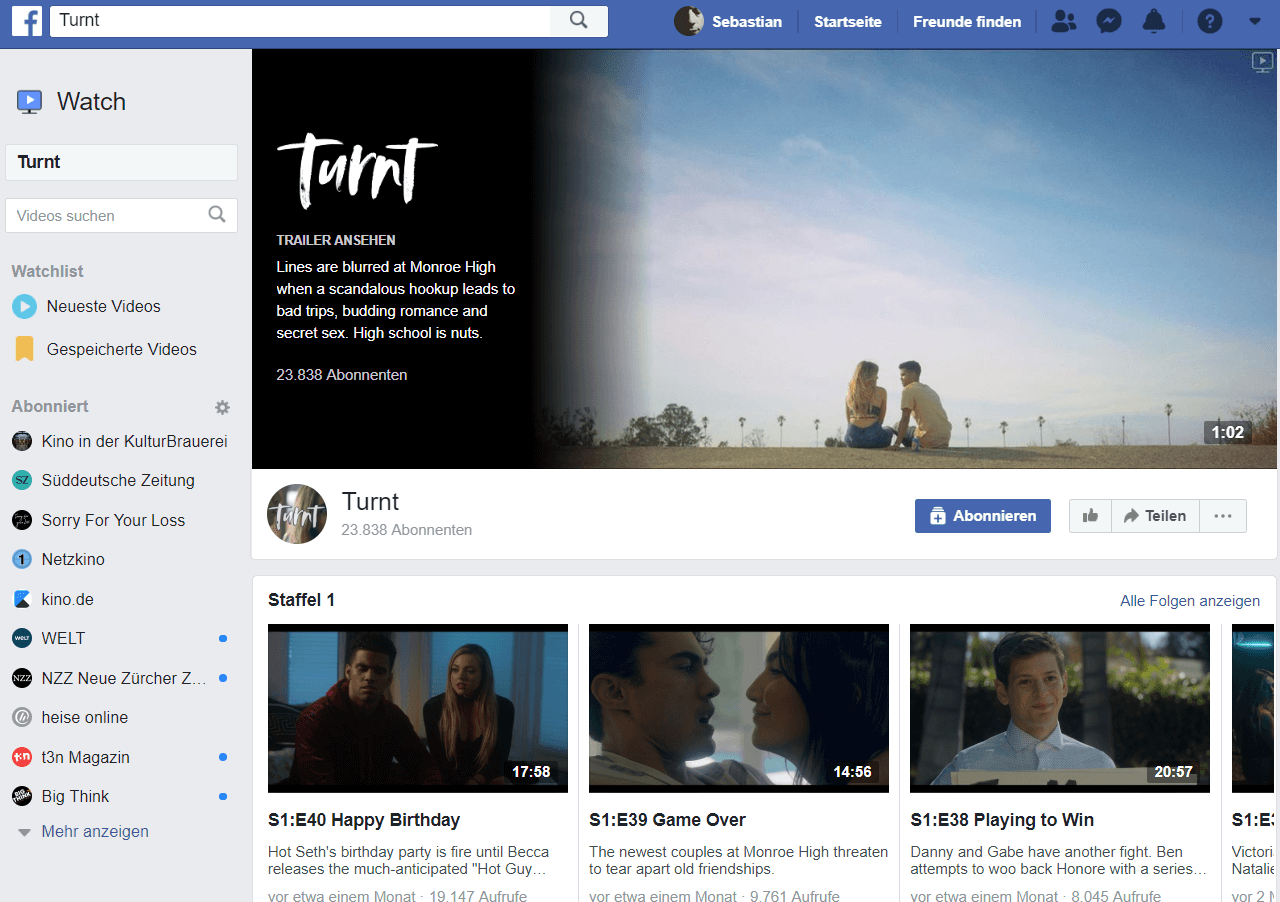
Task: Click Kino in der KulturBrauerei page icon
Action: [x=22, y=441]
